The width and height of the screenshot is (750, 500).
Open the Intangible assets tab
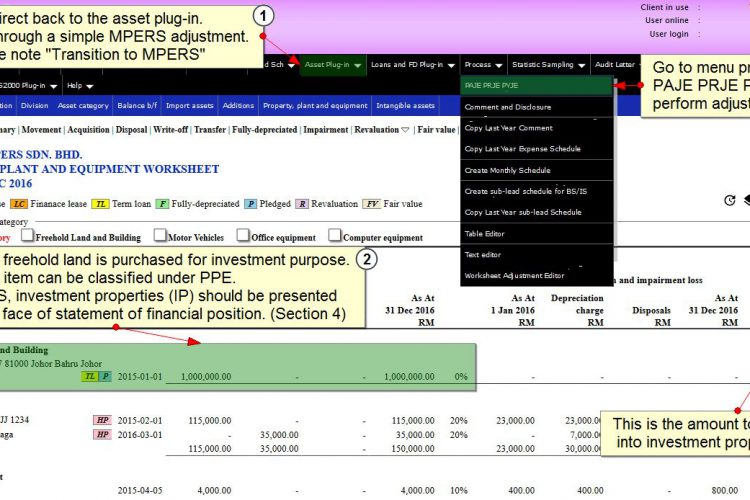405,105
